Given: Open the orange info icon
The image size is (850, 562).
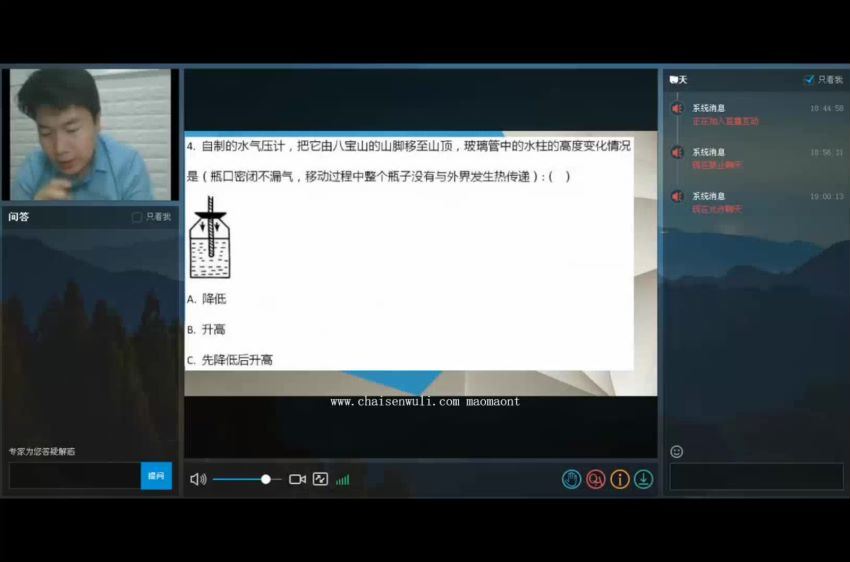Looking at the screenshot, I should click(620, 479).
